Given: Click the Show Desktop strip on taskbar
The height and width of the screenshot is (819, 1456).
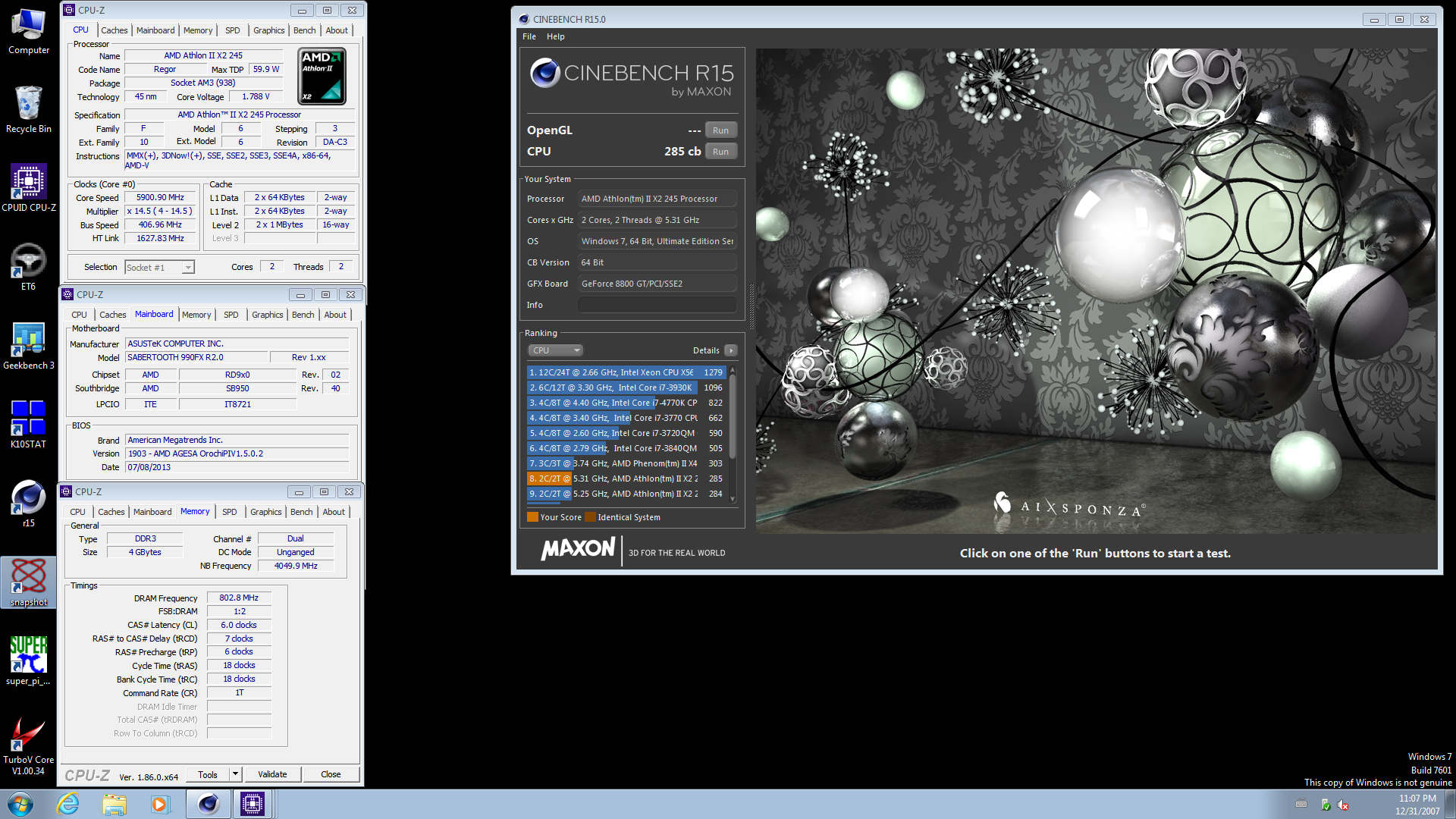Looking at the screenshot, I should pyautogui.click(x=1451, y=804).
